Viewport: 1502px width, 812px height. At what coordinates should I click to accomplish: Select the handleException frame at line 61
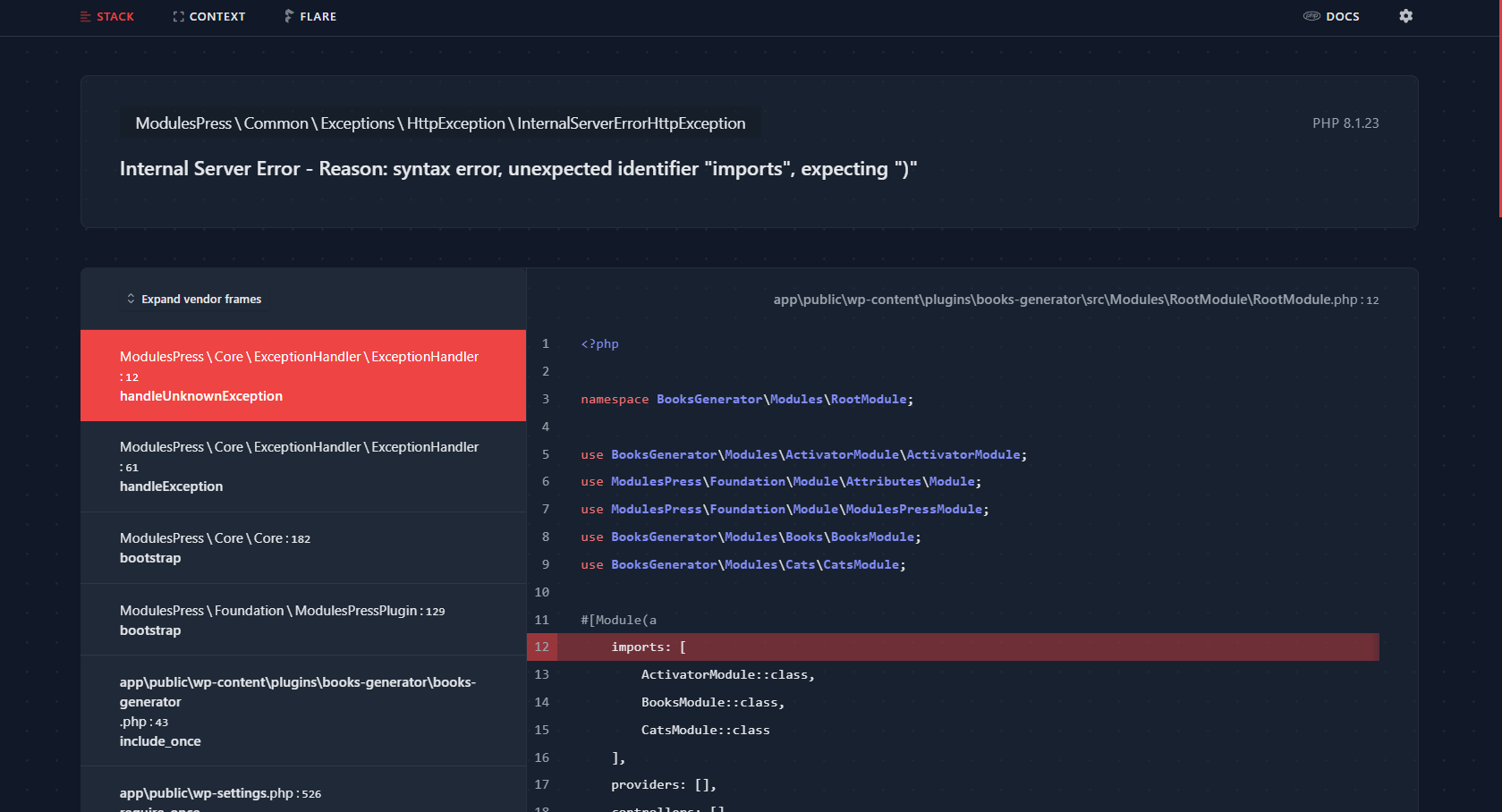click(303, 467)
